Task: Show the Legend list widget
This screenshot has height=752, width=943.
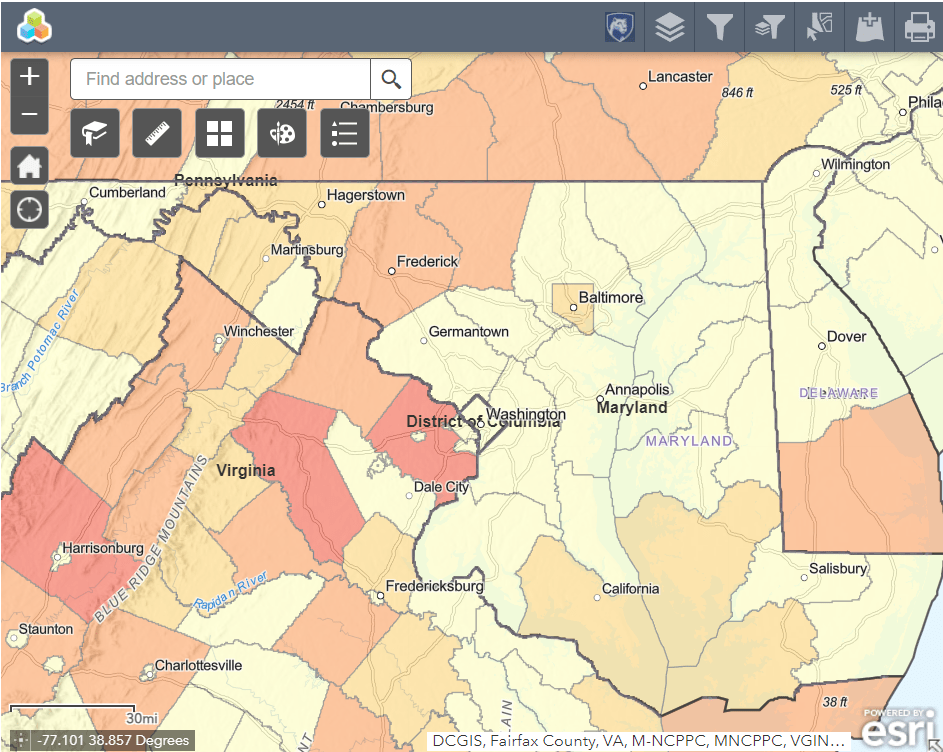Action: pyautogui.click(x=344, y=134)
